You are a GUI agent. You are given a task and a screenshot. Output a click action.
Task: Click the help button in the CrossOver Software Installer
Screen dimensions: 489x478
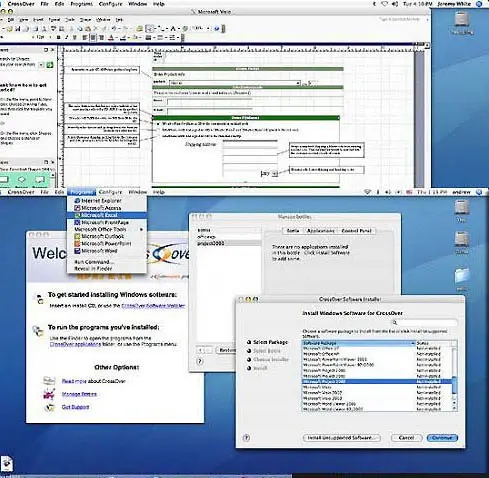[246, 438]
